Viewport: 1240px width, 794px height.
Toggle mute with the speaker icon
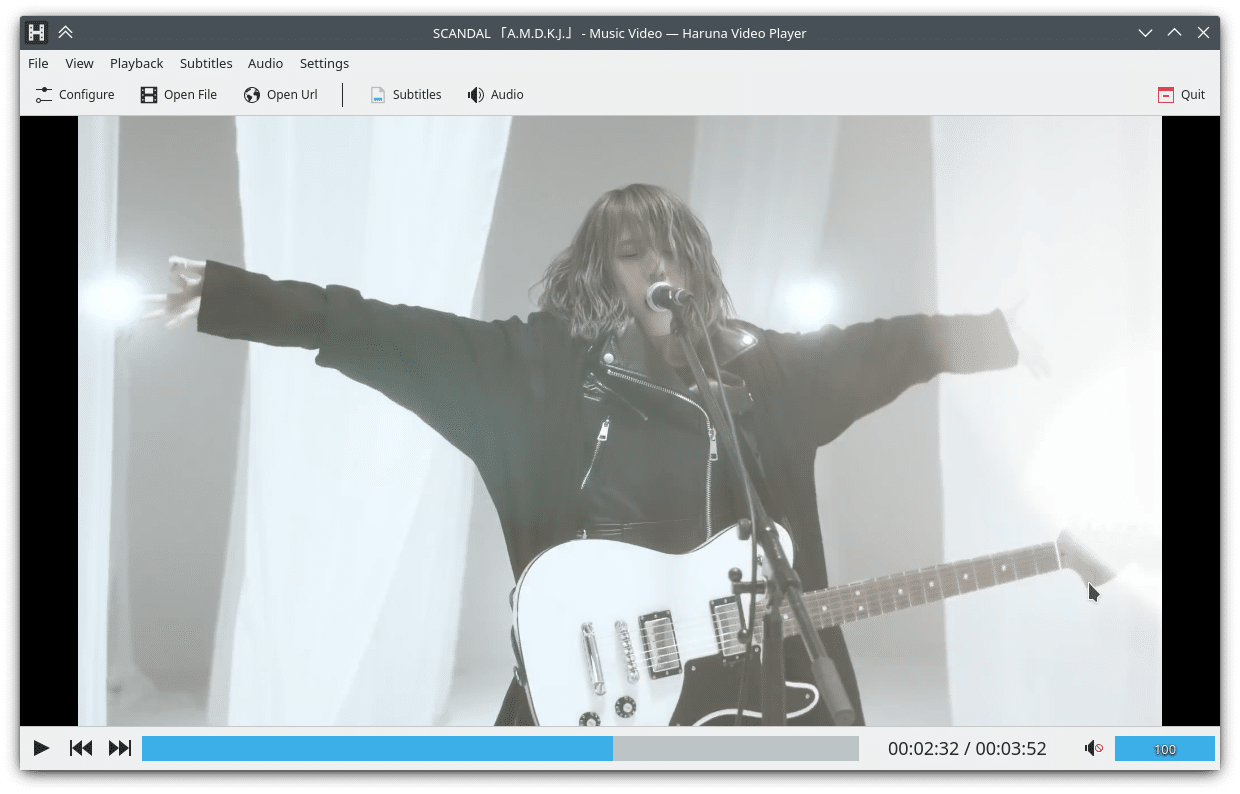[1094, 748]
